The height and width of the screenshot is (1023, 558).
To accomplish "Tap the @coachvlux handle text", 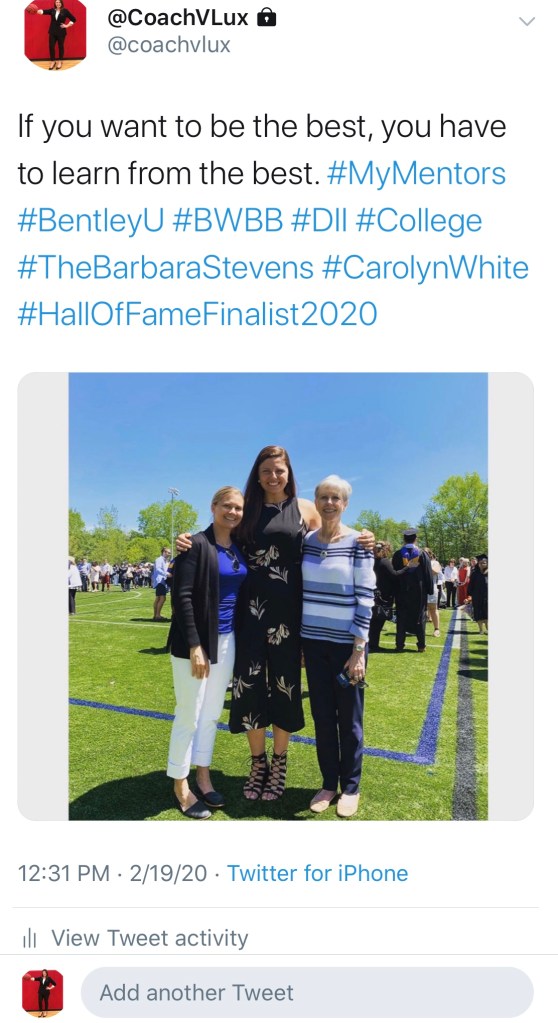I will coord(168,45).
